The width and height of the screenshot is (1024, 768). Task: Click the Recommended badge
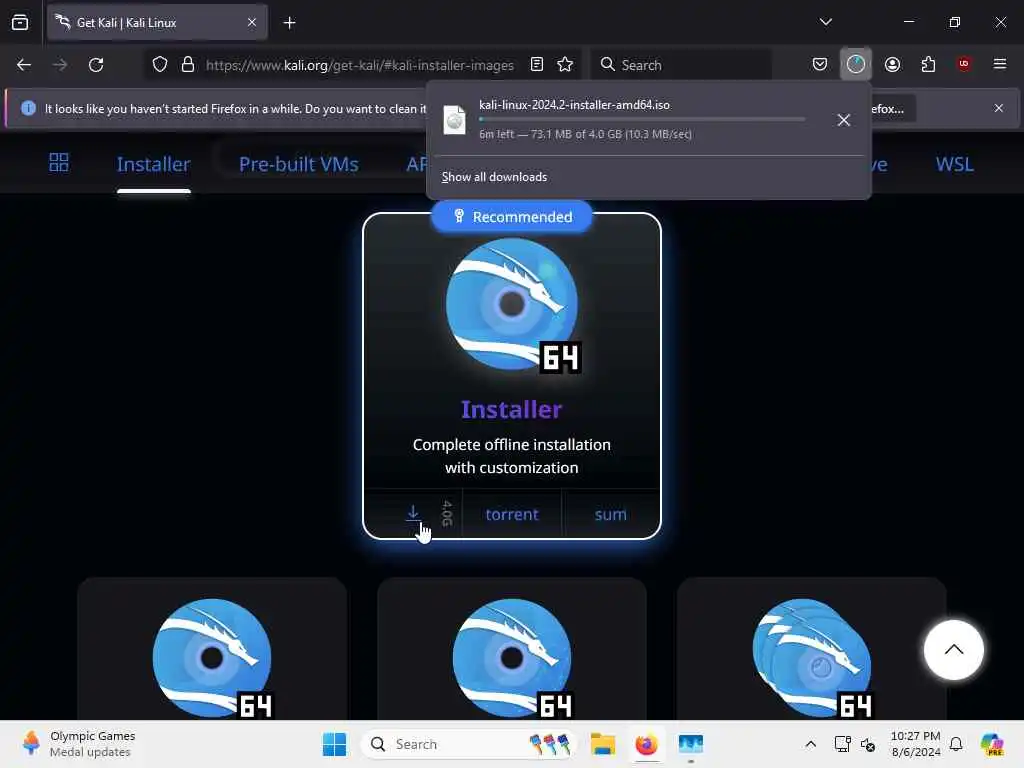point(512,217)
